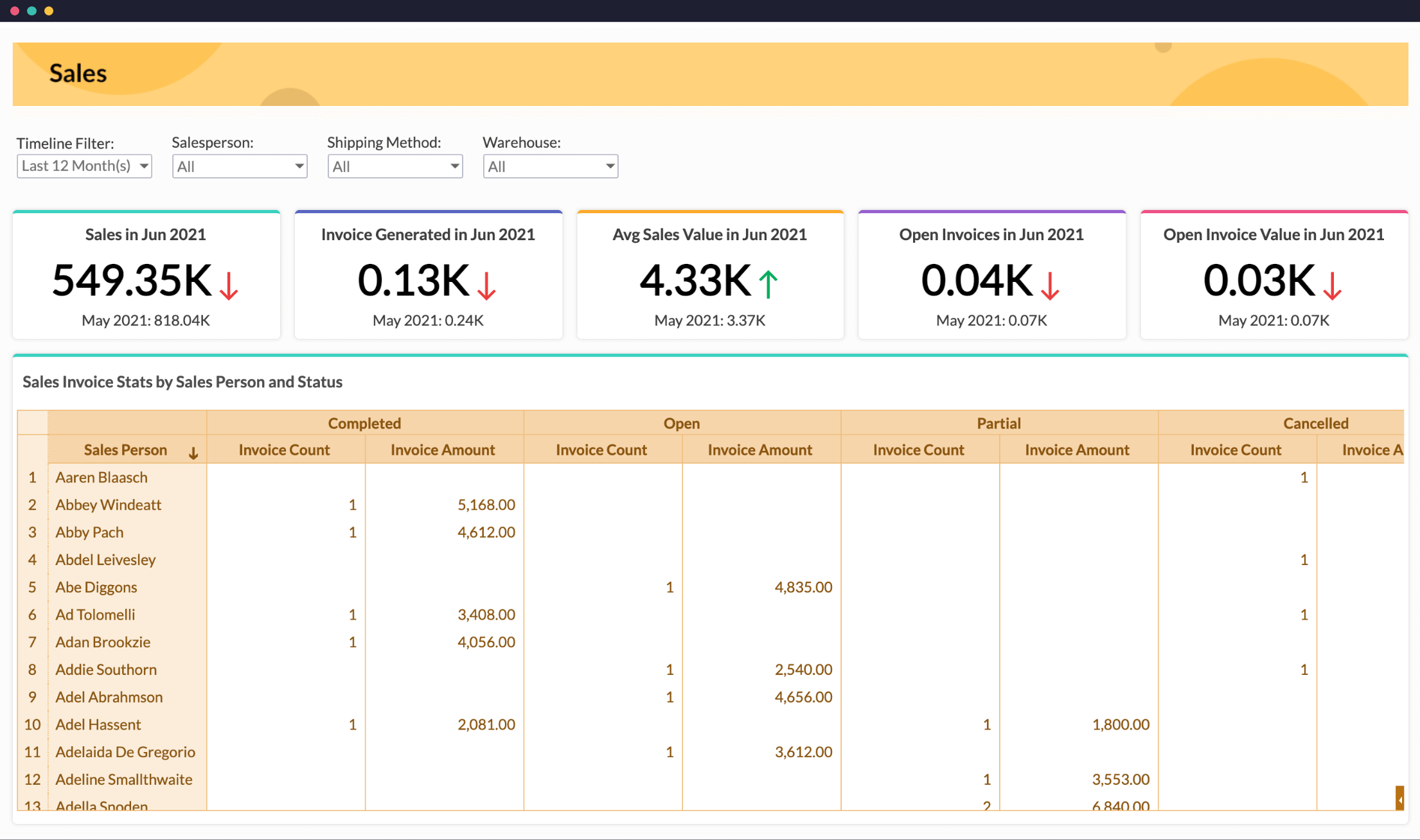Viewport: 1420px width, 840px height.
Task: Click the Sales in Jun 2021 card
Action: (146, 276)
